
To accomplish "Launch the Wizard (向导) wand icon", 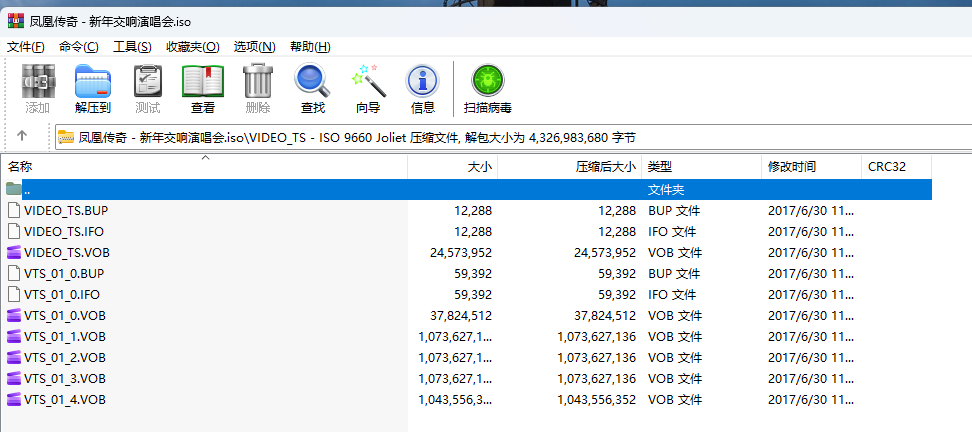I will coord(368,81).
